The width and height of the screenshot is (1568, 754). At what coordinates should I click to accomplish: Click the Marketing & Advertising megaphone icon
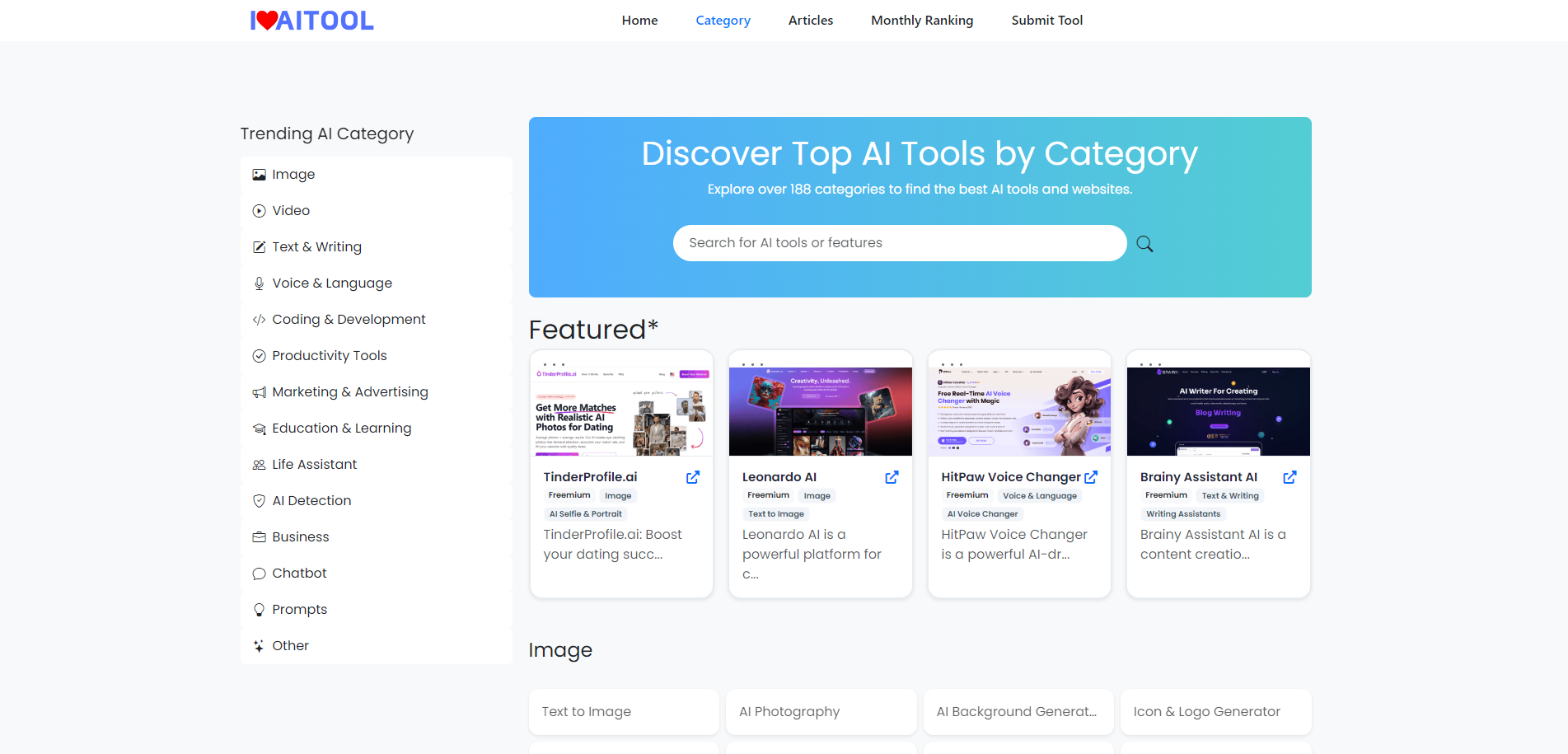click(x=259, y=392)
